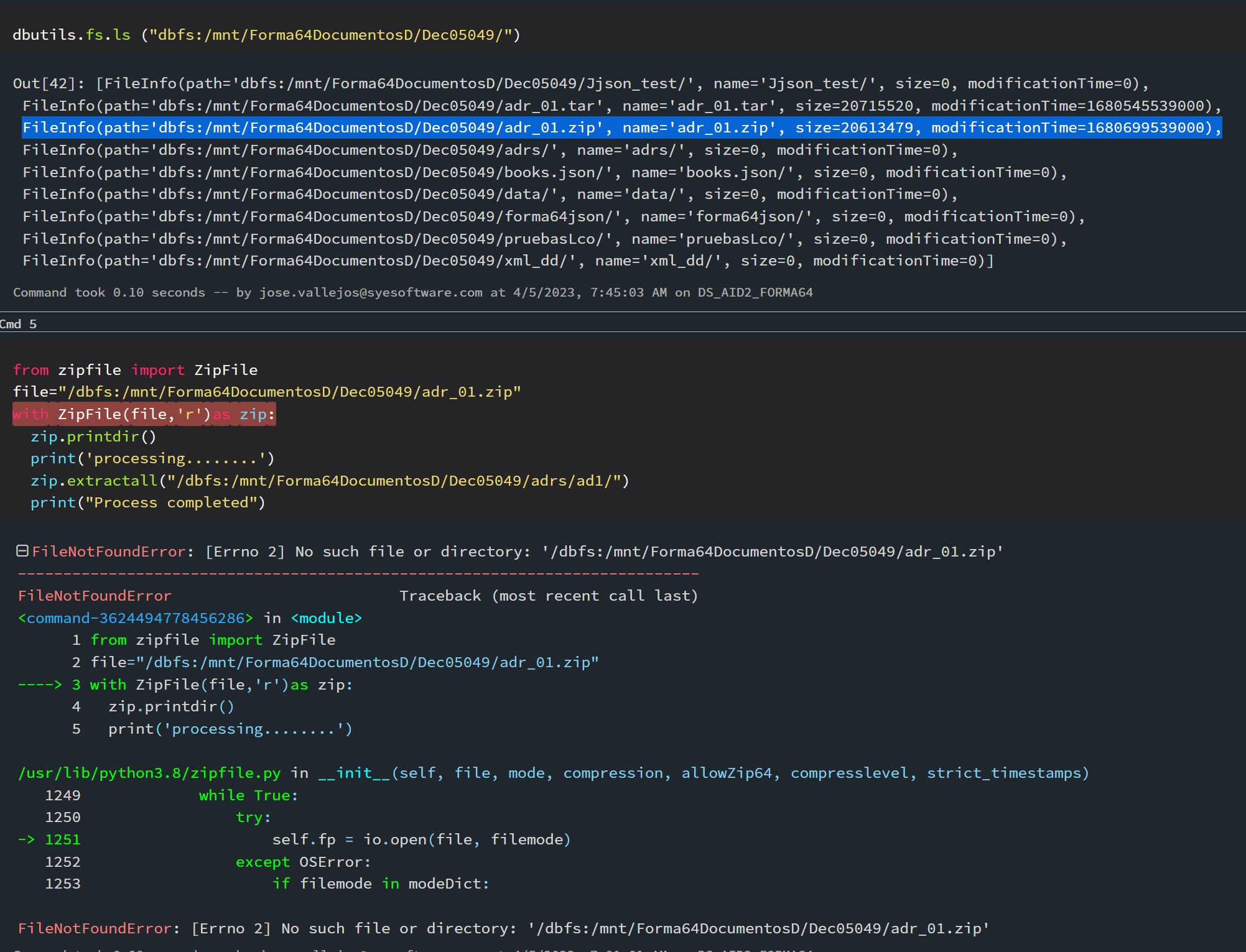The image size is (1246, 952).
Task: Click the Cmd 5 cell label
Action: click(18, 324)
